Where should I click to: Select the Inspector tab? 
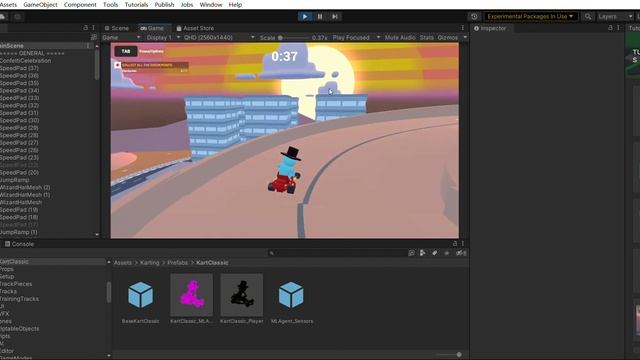[490, 28]
